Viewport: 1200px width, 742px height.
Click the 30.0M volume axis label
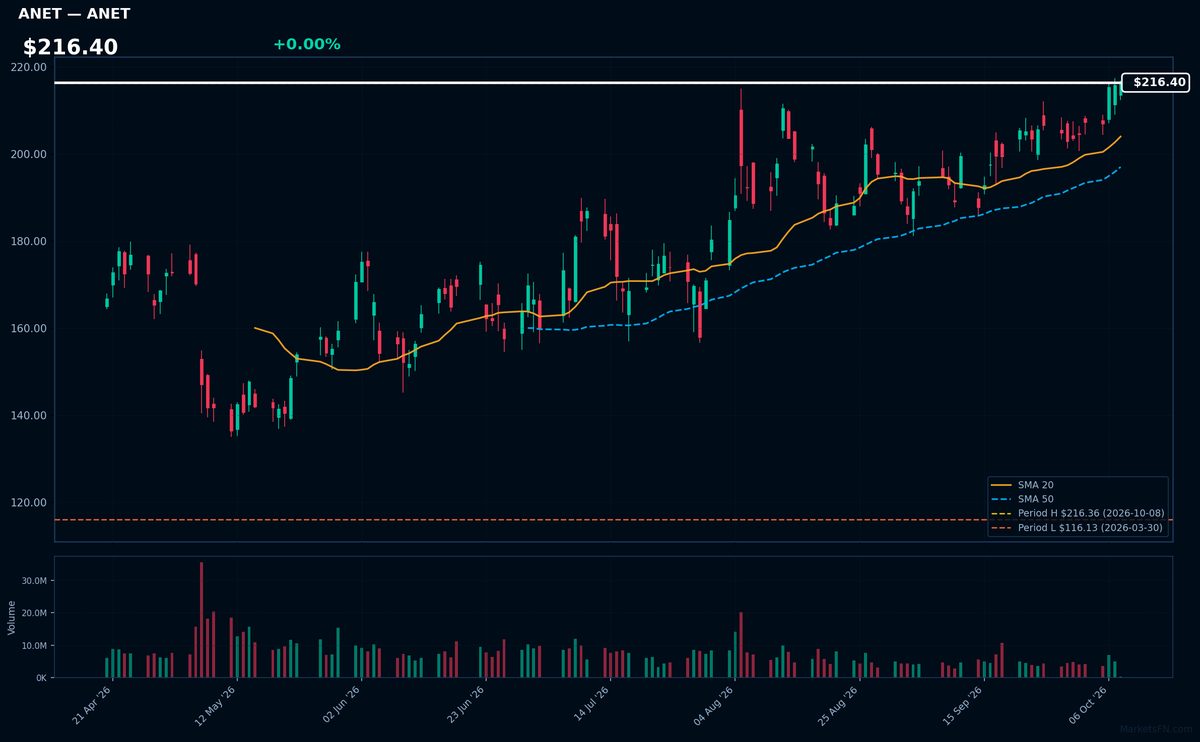coord(34,580)
